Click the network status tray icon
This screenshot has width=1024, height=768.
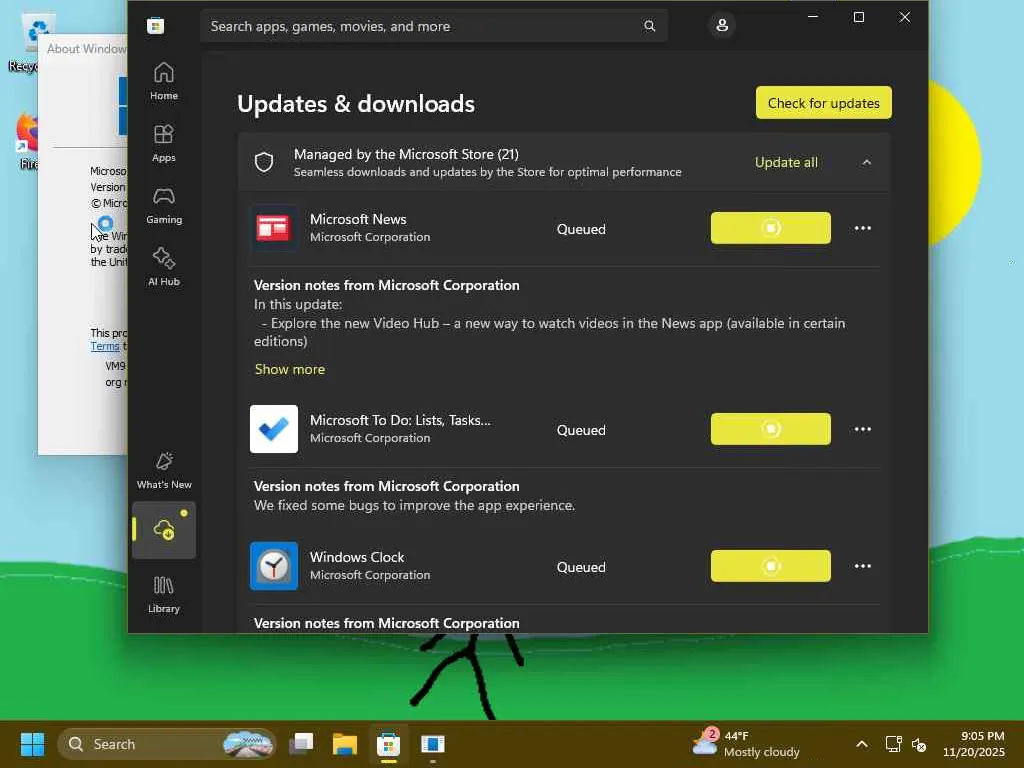893,744
